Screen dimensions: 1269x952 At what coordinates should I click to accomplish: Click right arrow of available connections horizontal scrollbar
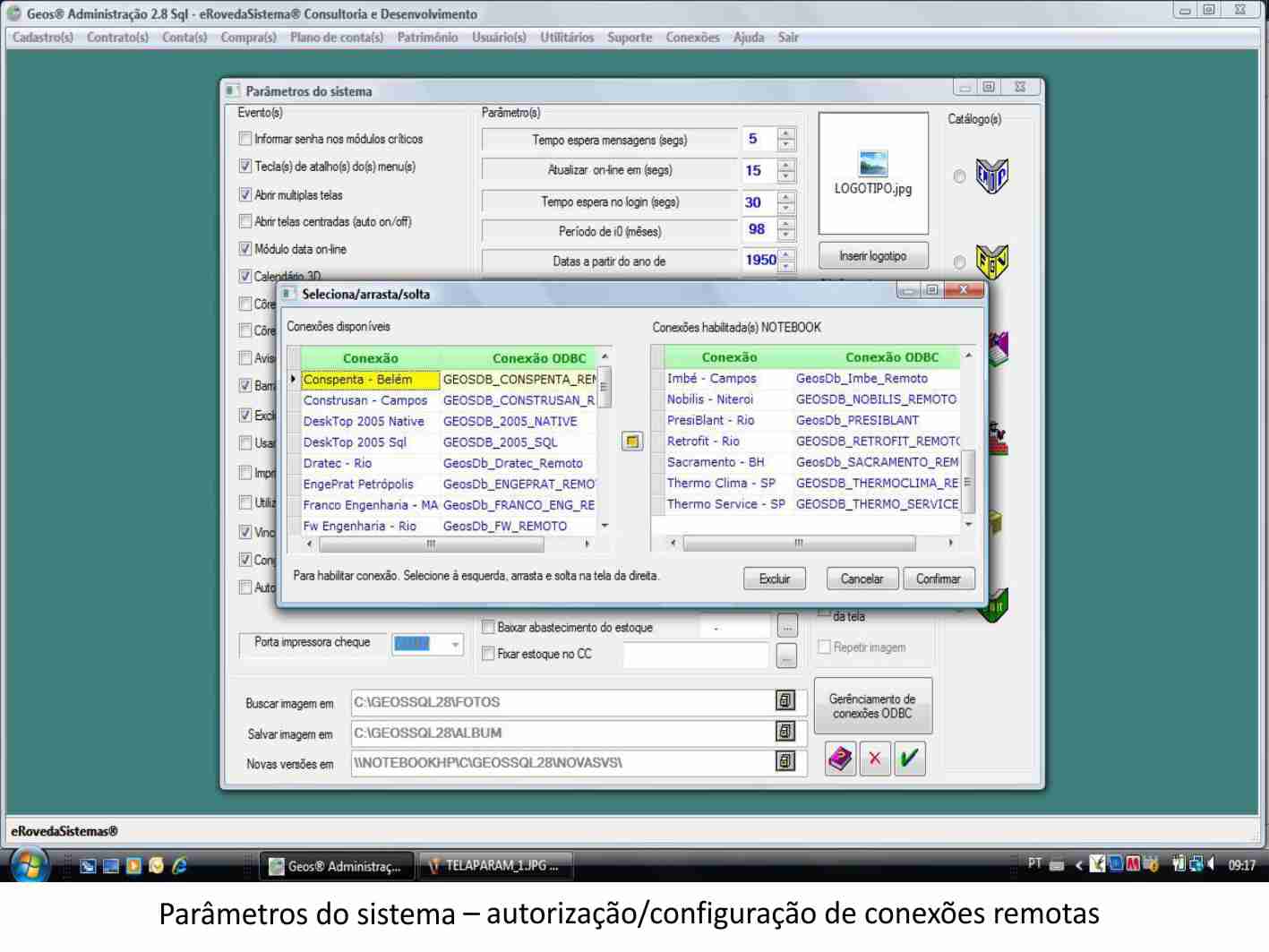coord(587,544)
